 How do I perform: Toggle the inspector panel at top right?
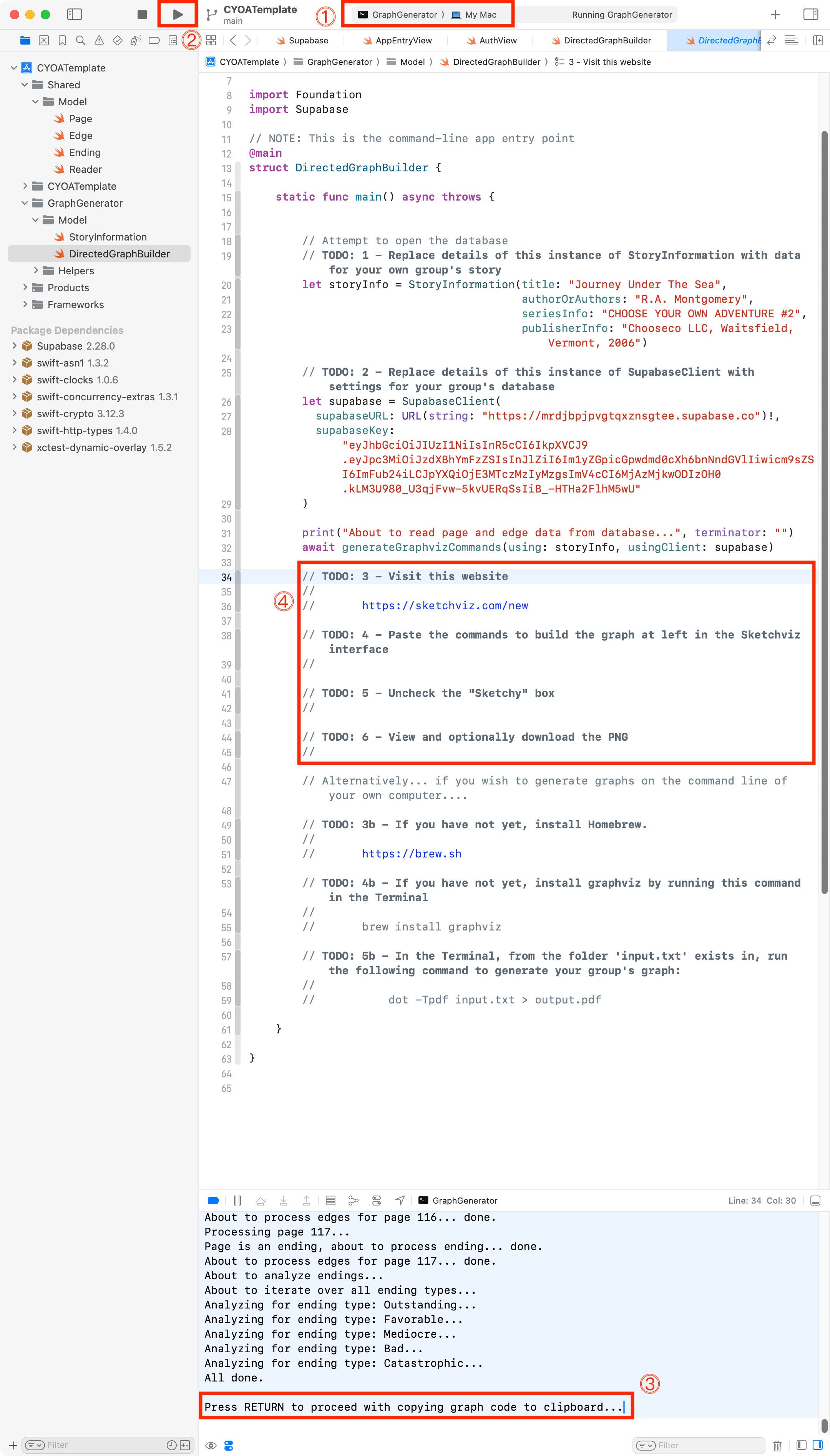coord(810,14)
